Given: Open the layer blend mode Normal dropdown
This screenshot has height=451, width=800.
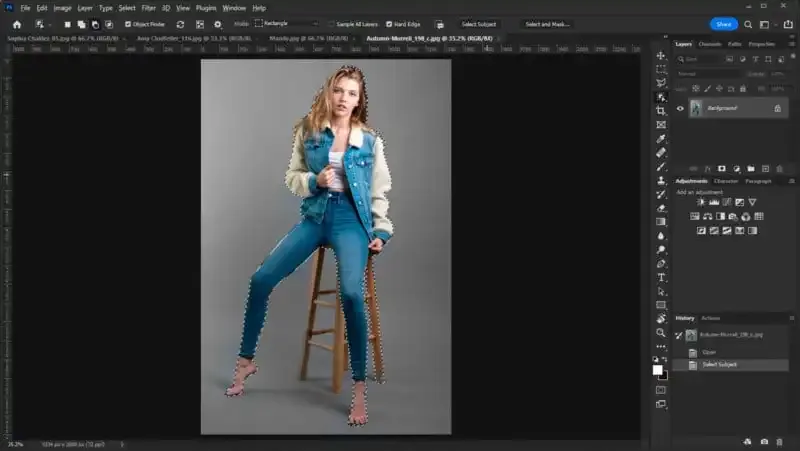Looking at the screenshot, I should pyautogui.click(x=703, y=74).
